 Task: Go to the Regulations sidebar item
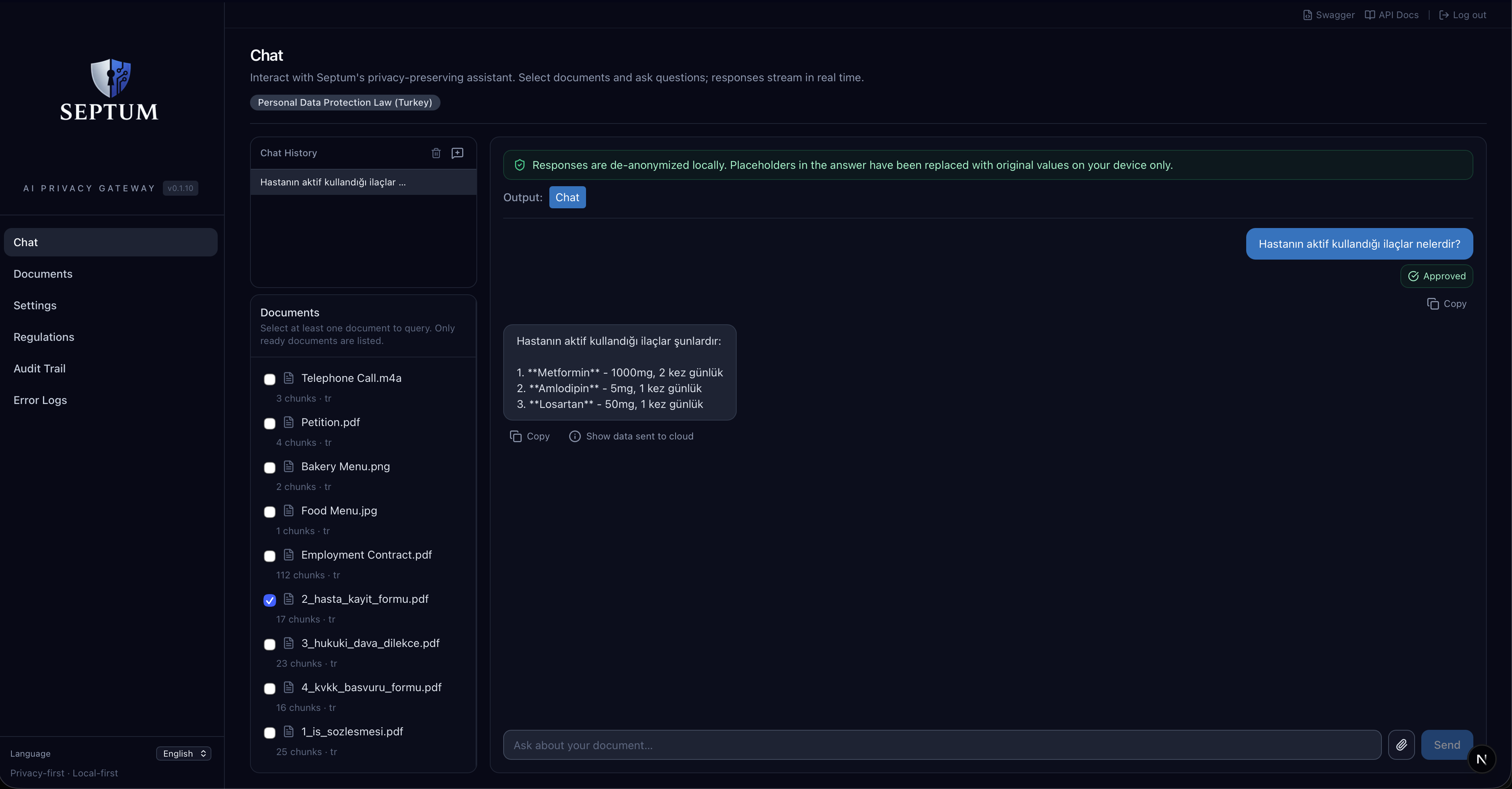tap(43, 337)
